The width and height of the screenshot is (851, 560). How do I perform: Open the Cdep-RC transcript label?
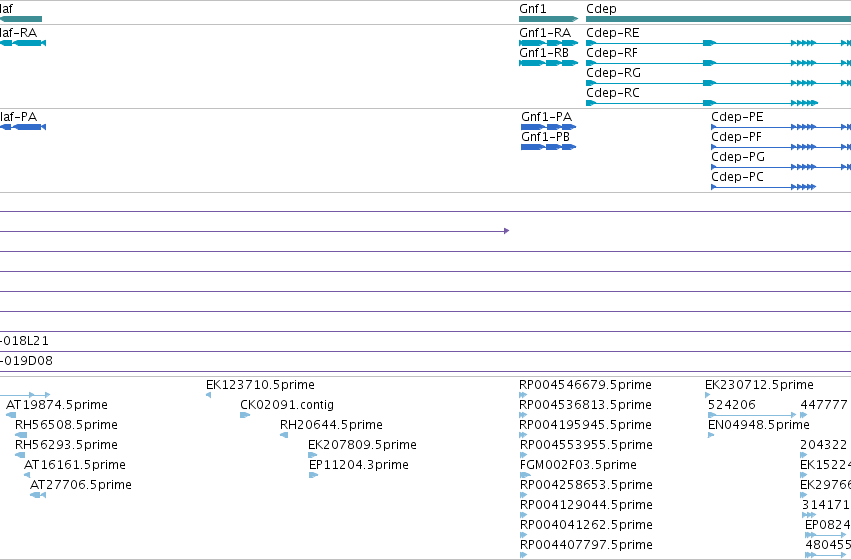pyautogui.click(x=613, y=93)
